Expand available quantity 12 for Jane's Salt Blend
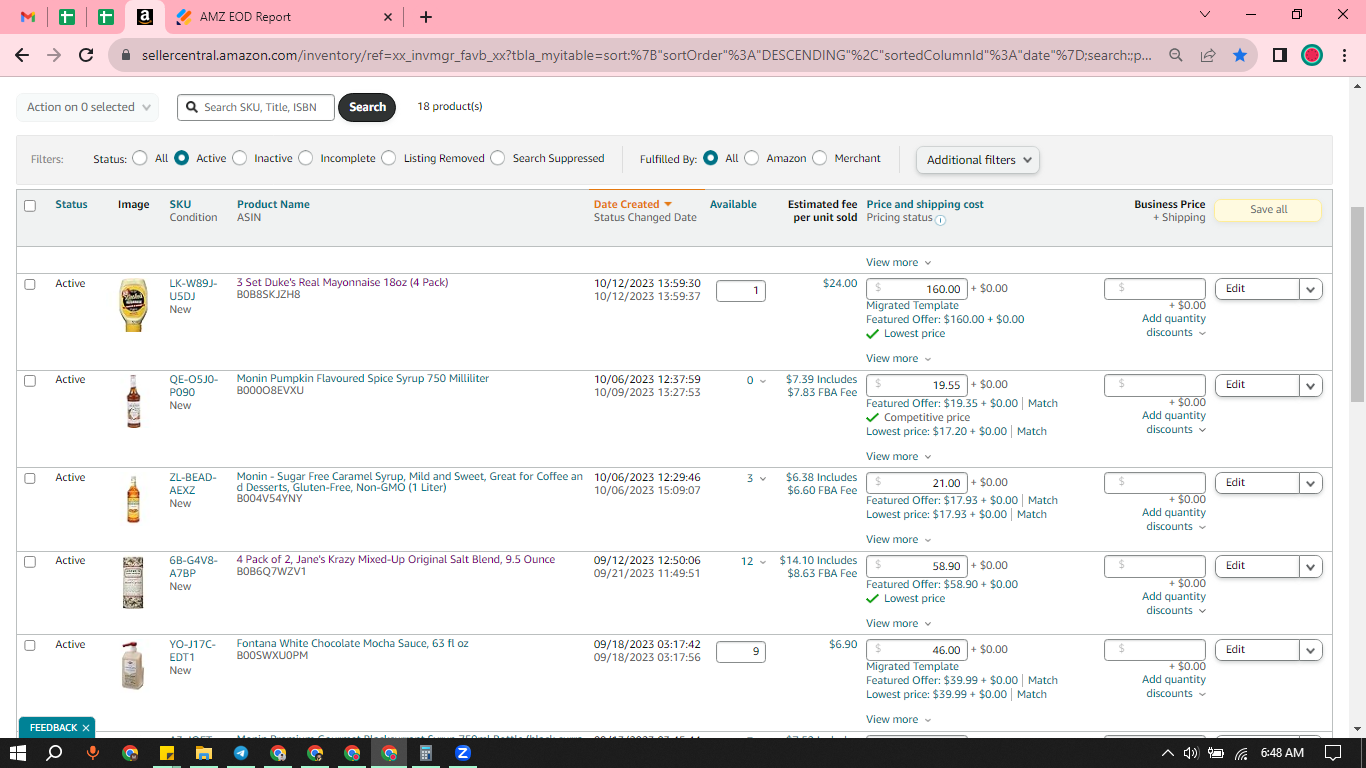Viewport: 1366px width, 768px height. (754, 562)
